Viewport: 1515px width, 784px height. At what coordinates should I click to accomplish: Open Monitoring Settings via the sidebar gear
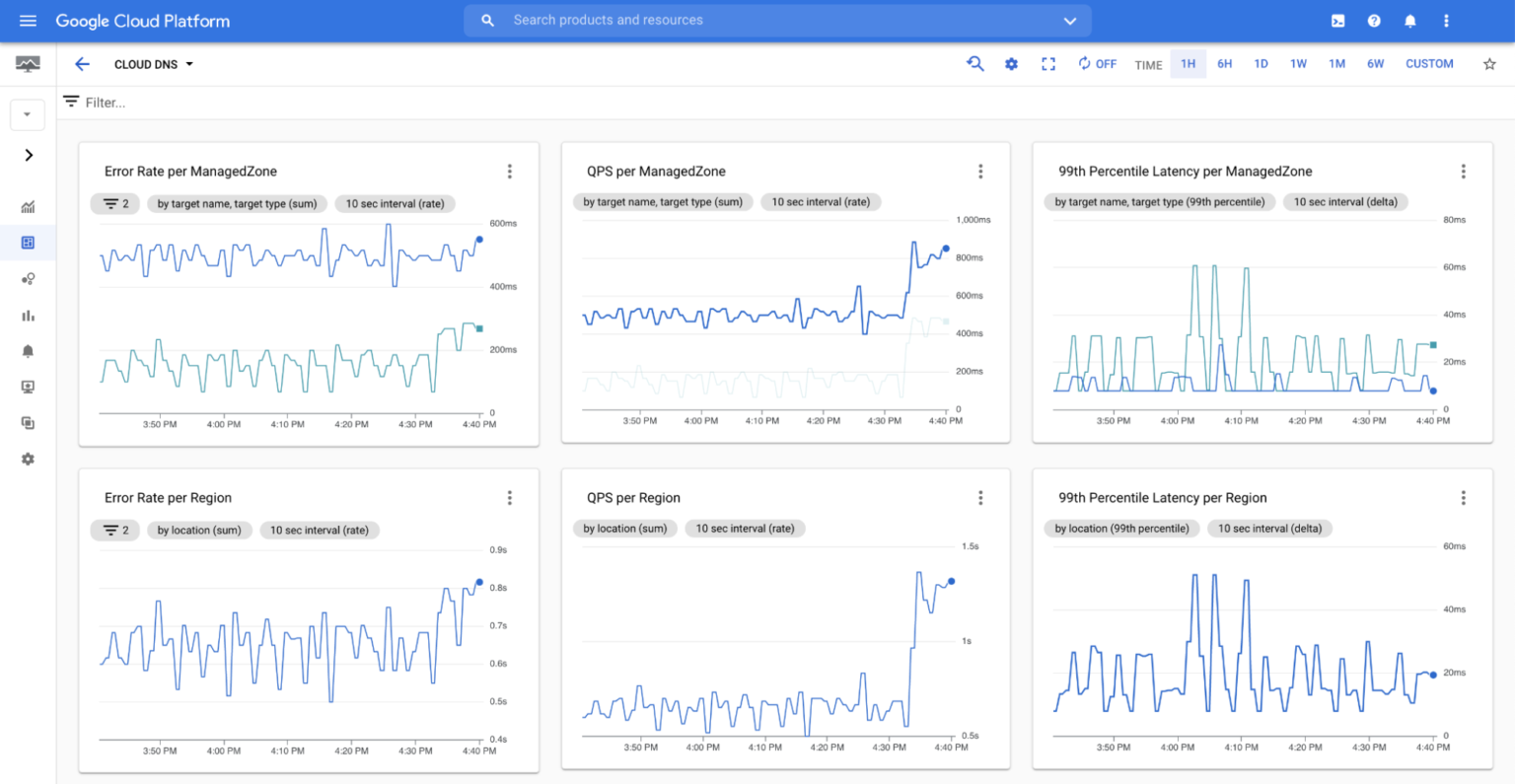(28, 459)
